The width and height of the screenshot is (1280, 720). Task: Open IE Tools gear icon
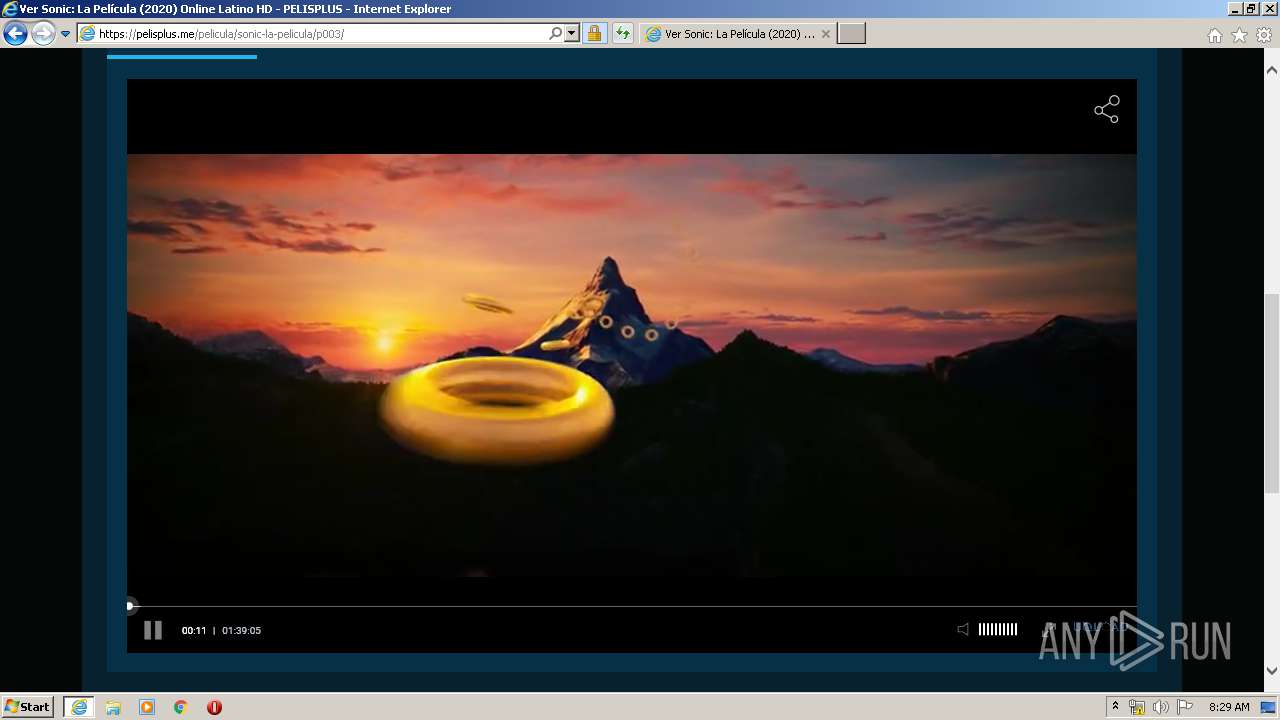[1264, 35]
